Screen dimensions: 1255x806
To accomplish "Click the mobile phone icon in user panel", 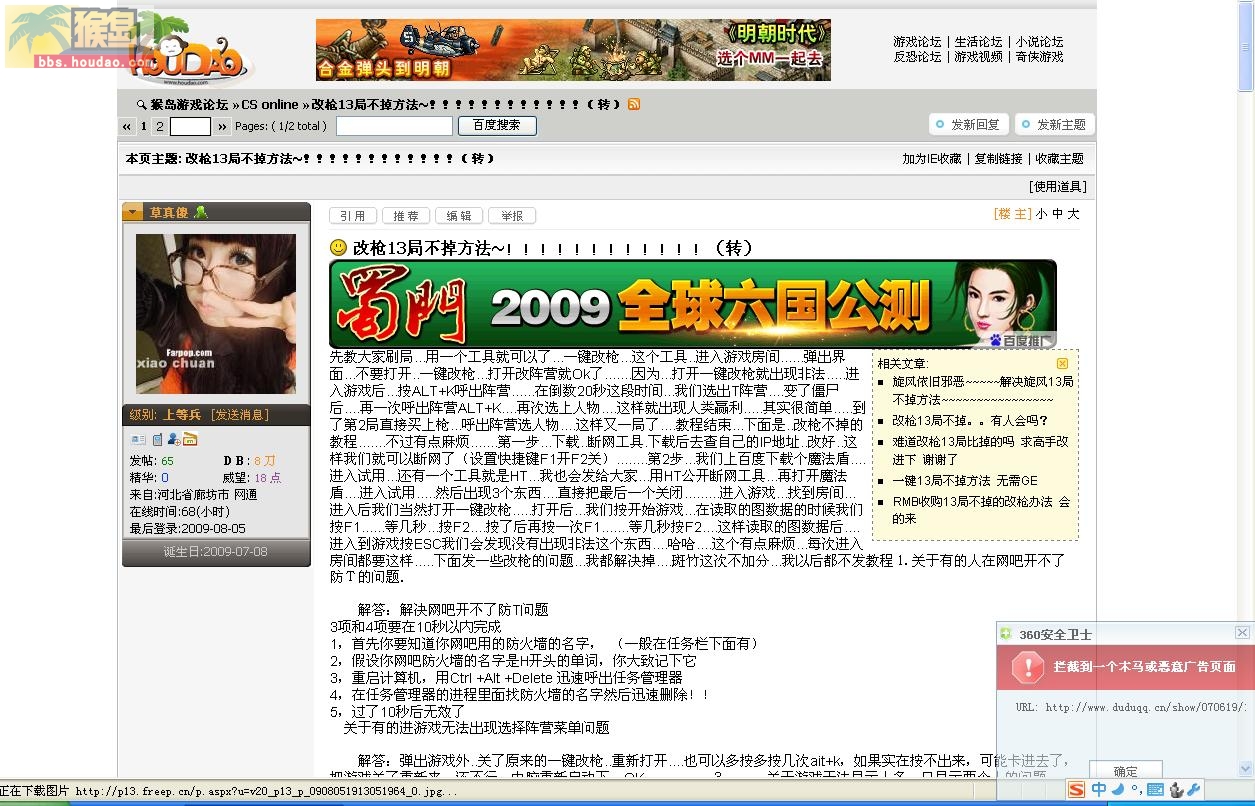I will coord(157,439).
